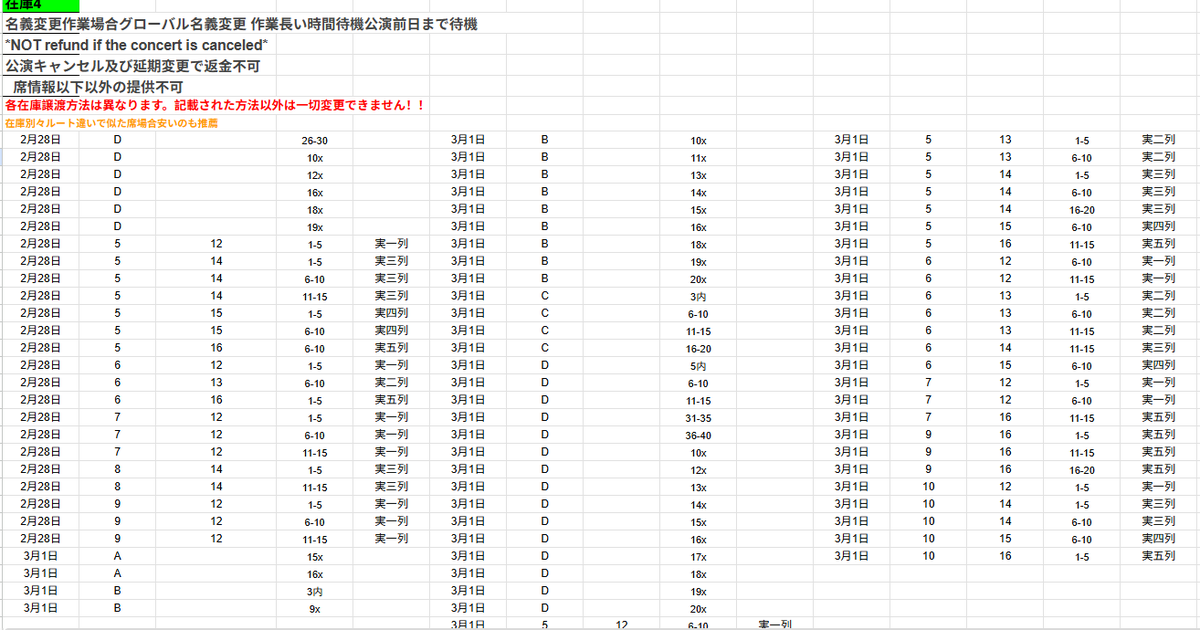
Task: Select the green 在庫4 header cell
Action: pyautogui.click(x=41, y=5)
